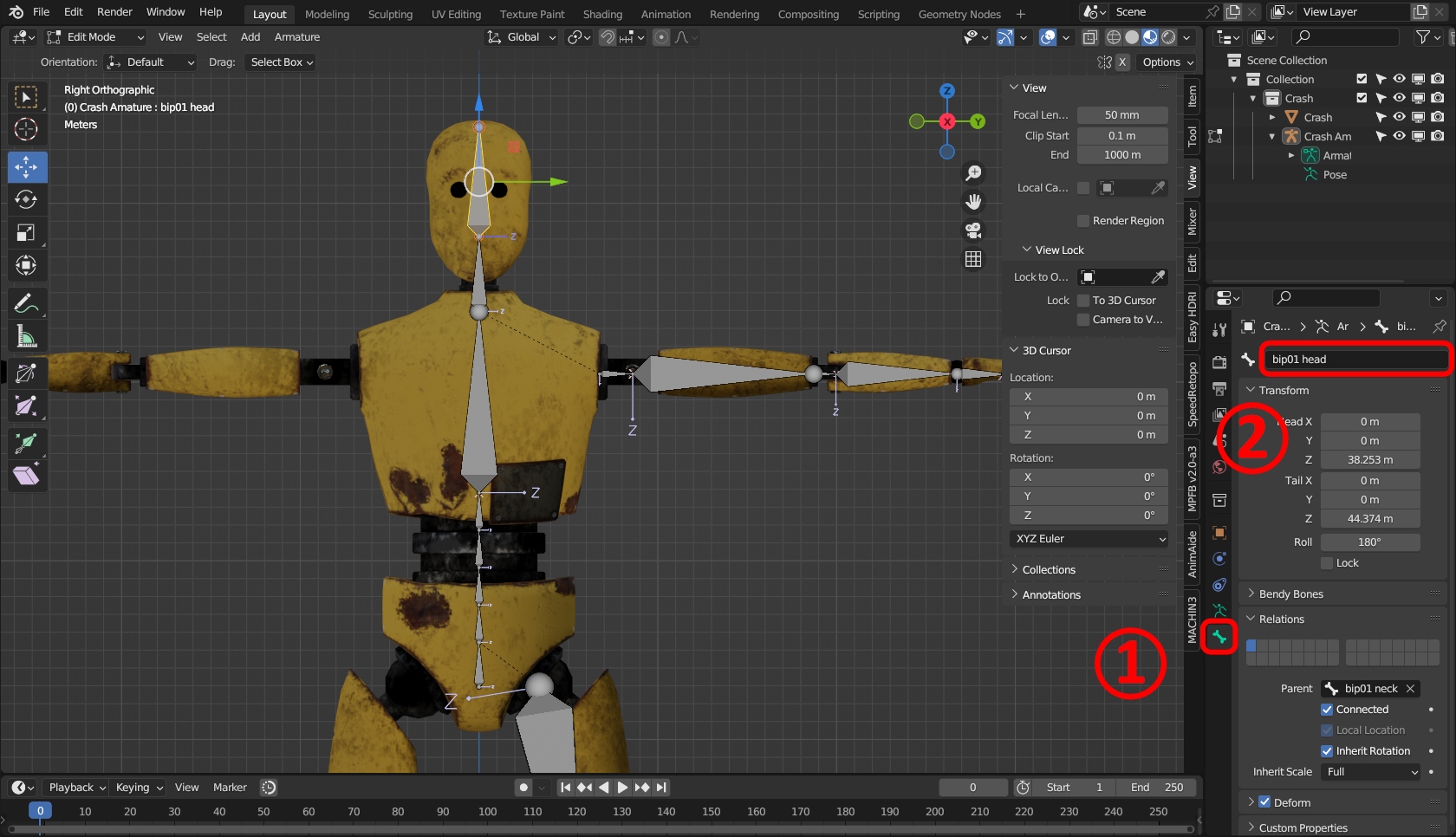Toggle Render Region checkbox
This screenshot has width=1456, height=837.
point(1083,221)
